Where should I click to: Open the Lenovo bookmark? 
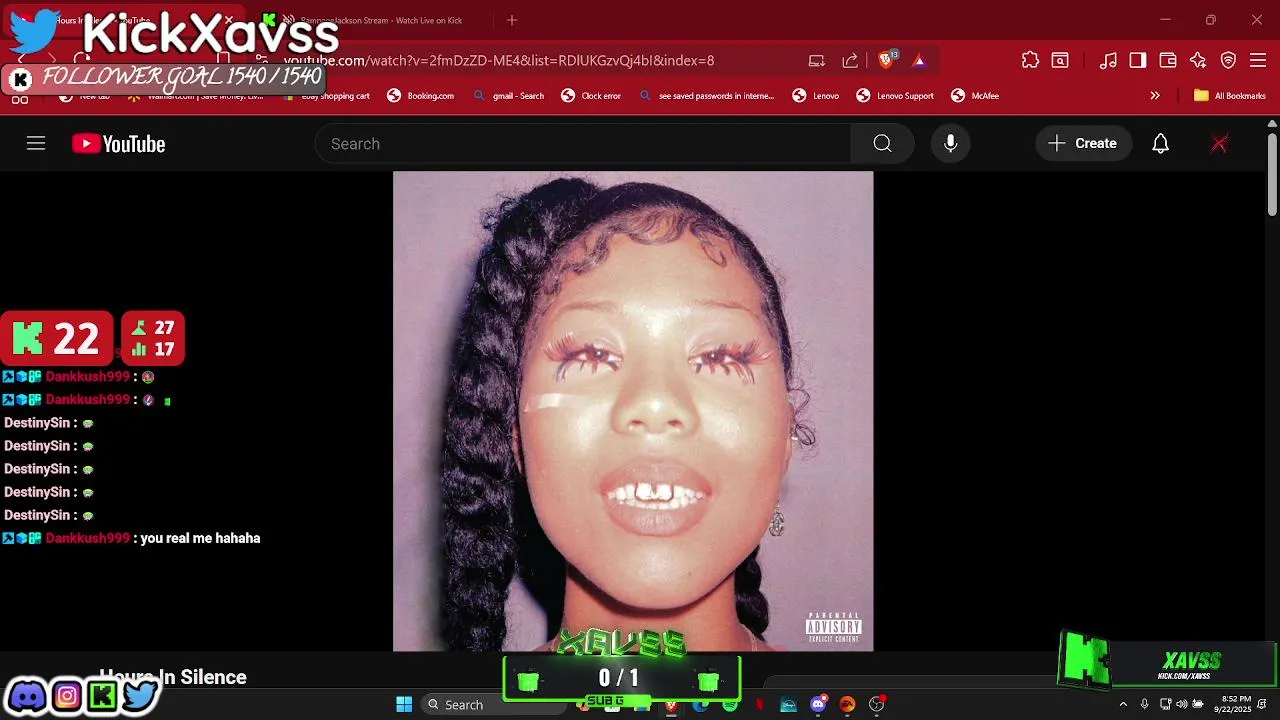(x=816, y=96)
